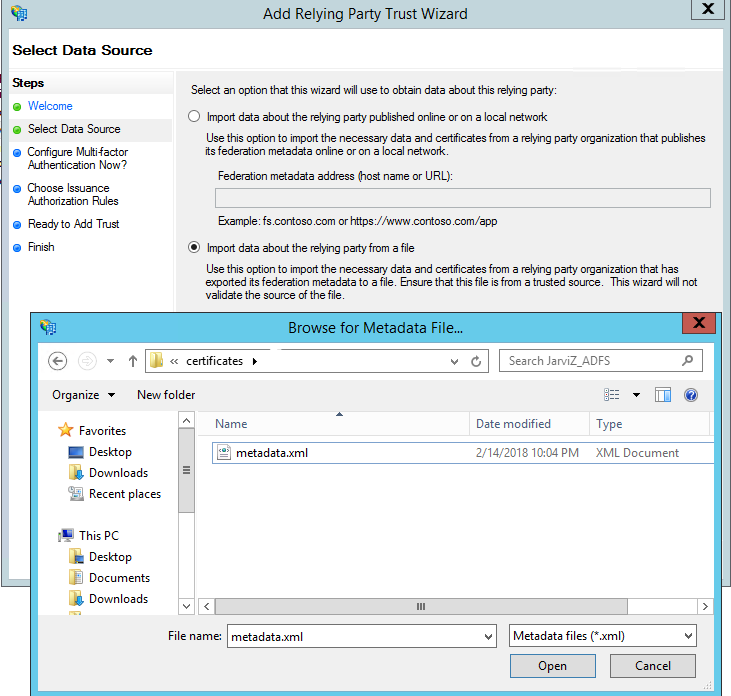
Task: Sort files by Type column
Action: point(649,424)
